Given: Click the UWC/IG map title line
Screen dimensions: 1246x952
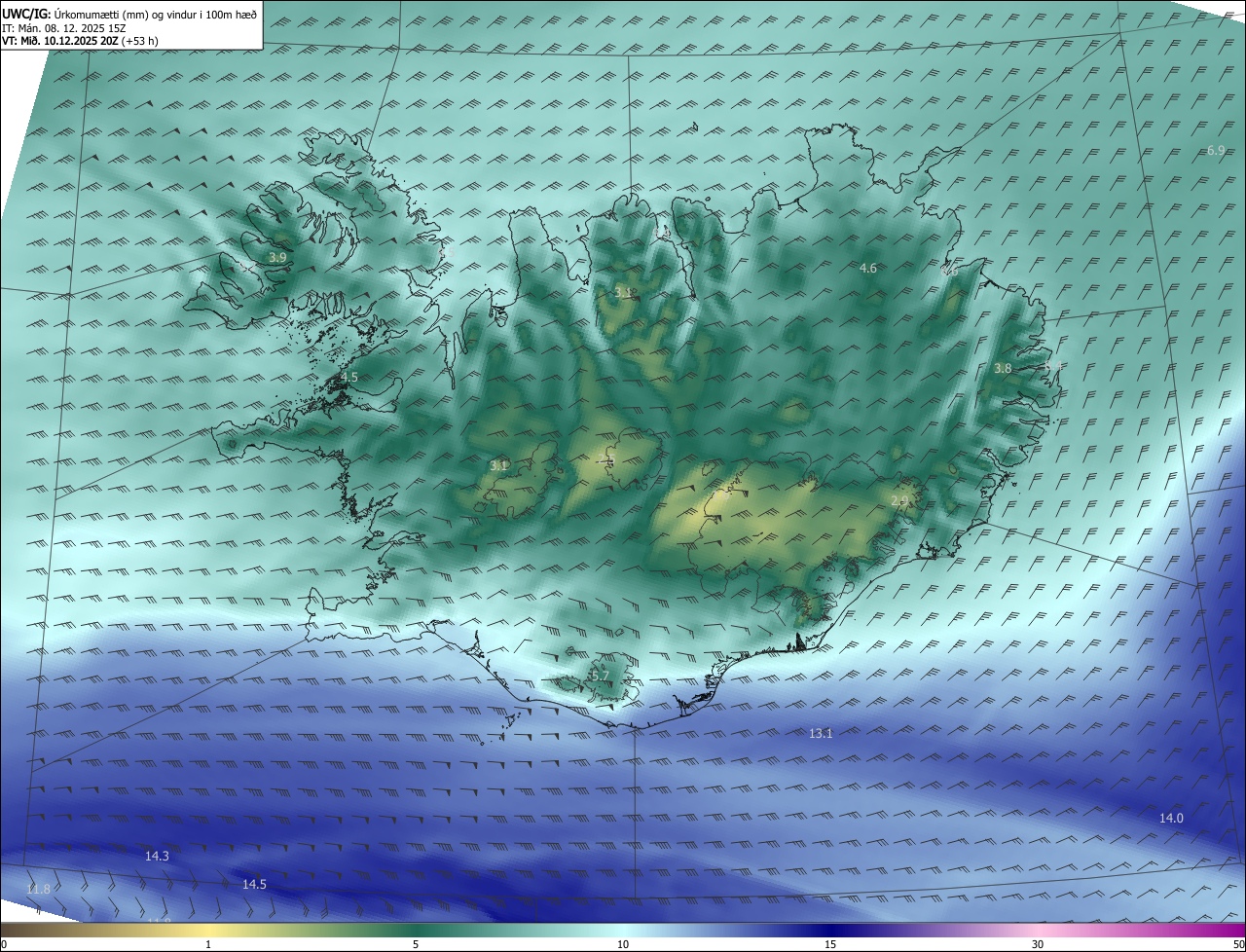Looking at the screenshot, I should 129,14.
